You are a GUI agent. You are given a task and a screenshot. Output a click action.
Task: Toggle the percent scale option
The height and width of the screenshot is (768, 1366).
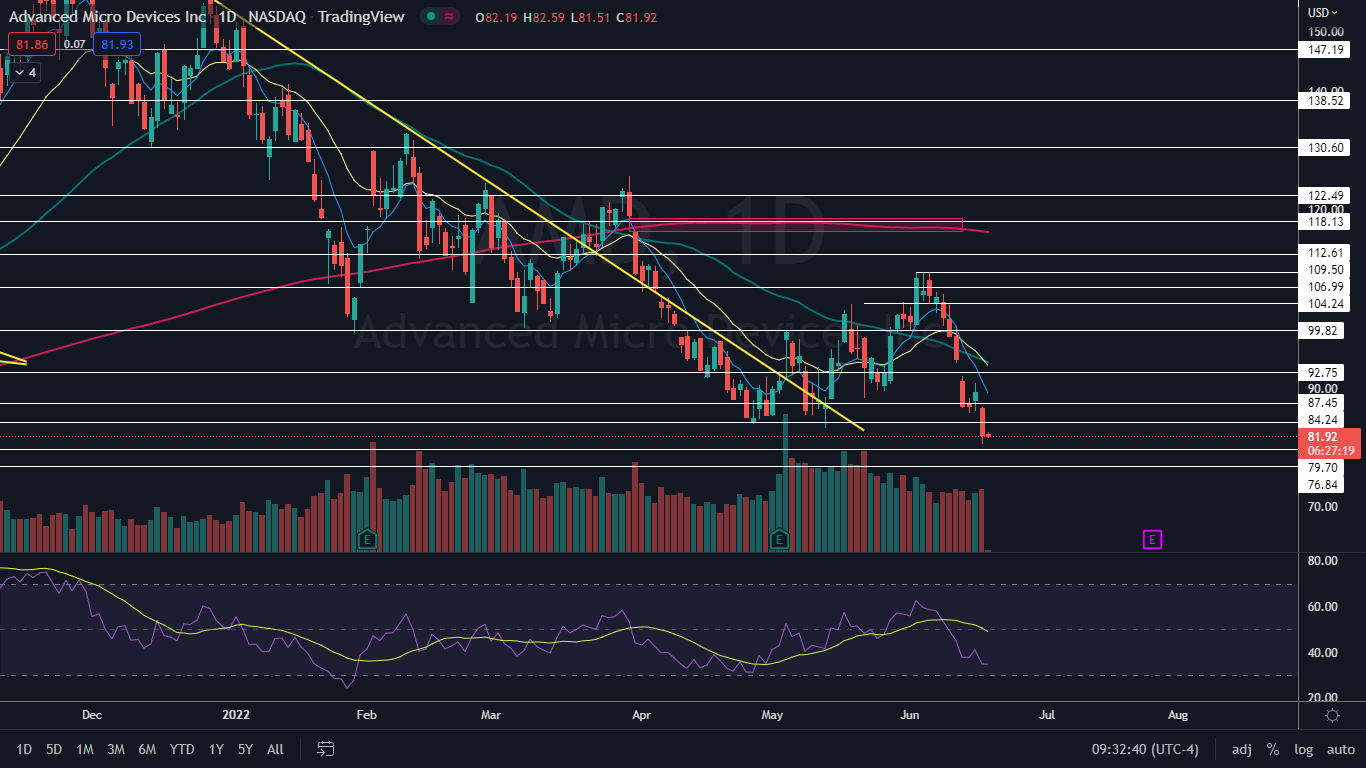pos(1273,749)
